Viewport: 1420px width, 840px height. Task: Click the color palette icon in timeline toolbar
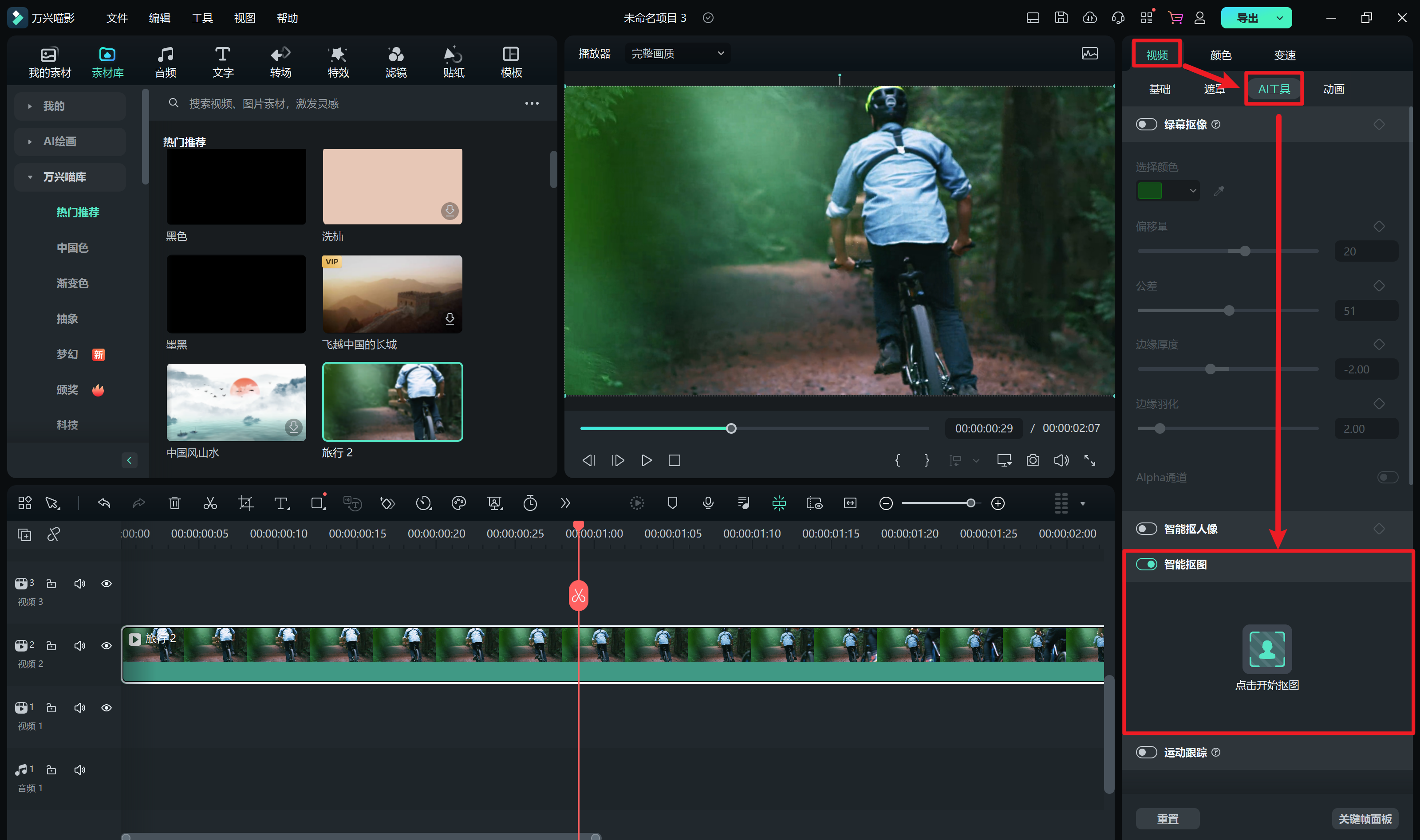458,502
